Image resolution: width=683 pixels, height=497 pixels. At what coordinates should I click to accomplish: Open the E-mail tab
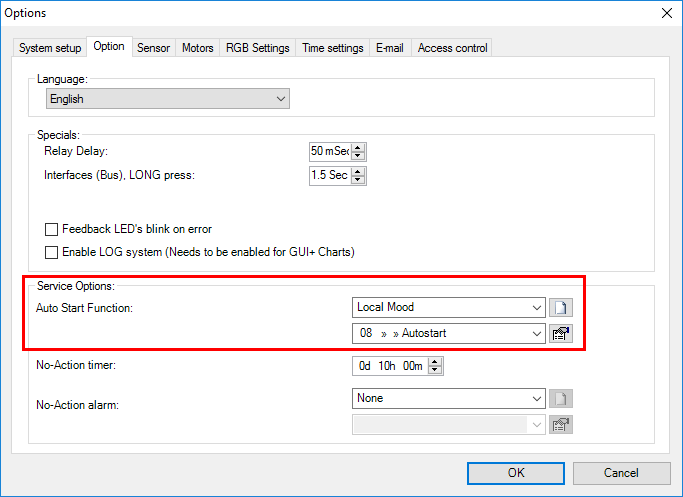click(x=388, y=48)
